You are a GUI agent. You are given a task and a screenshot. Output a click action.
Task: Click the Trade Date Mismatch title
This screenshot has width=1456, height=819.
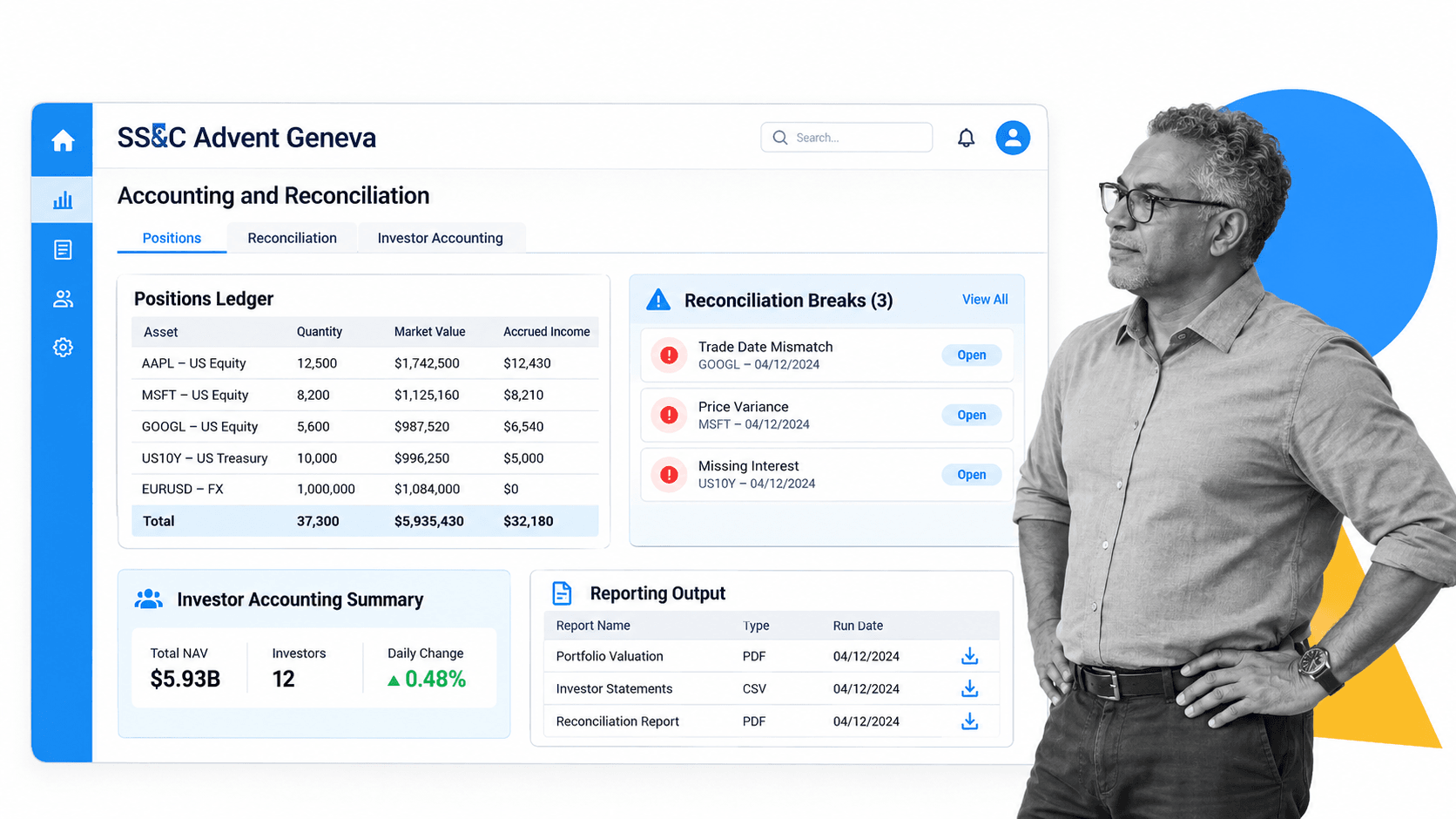tap(765, 347)
